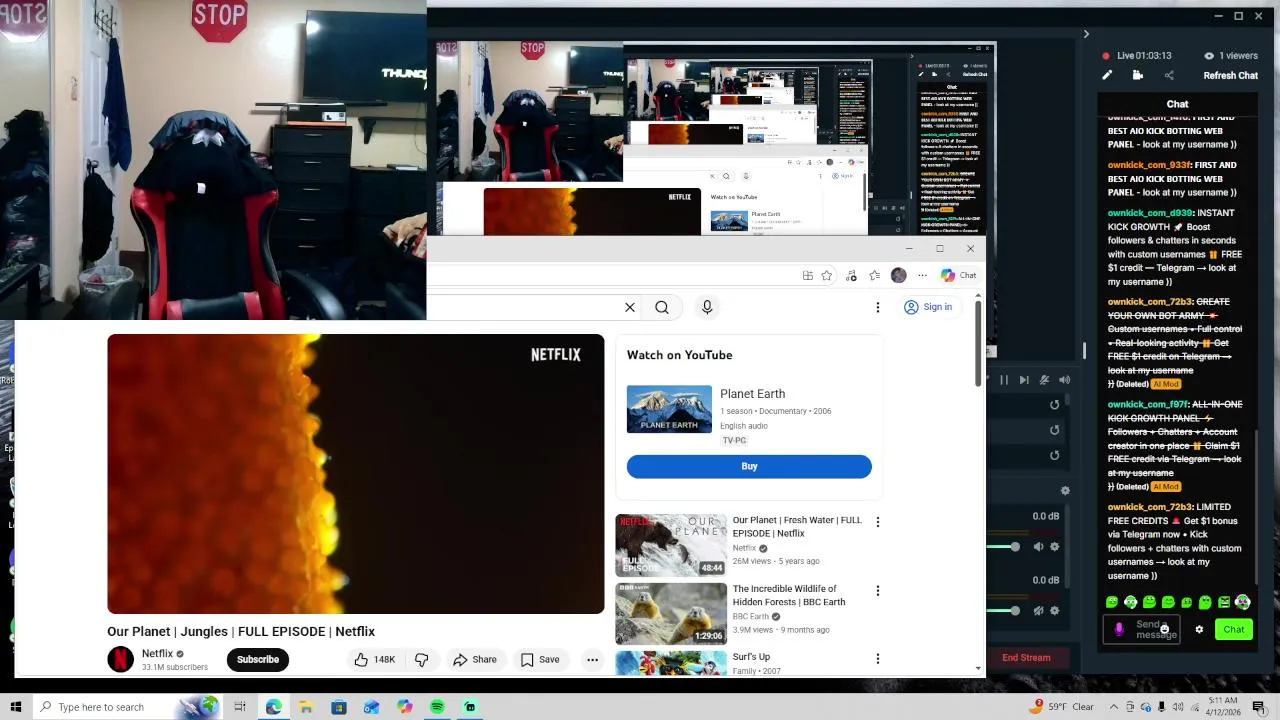The height and width of the screenshot is (720, 1280).
Task: Click username ownkick_com_72b3 in last chat message
Action: [x=1149, y=507]
